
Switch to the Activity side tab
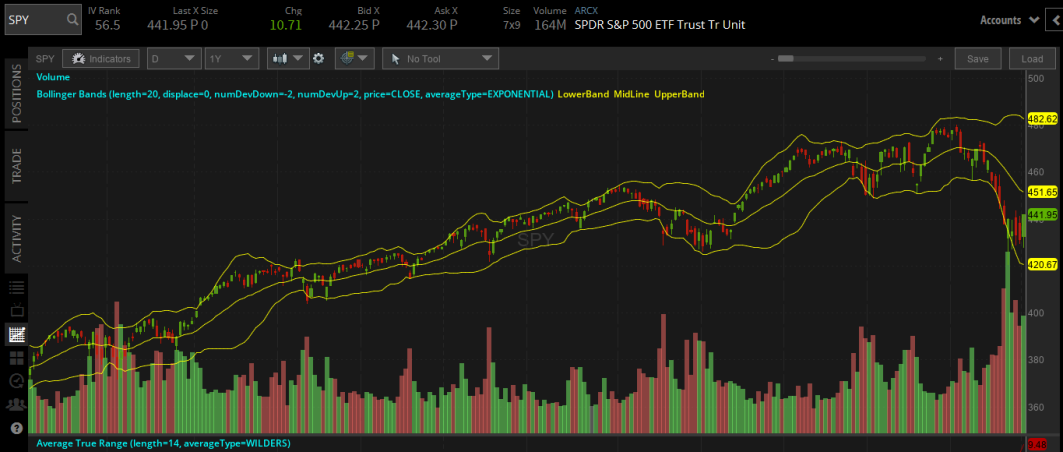(16, 238)
